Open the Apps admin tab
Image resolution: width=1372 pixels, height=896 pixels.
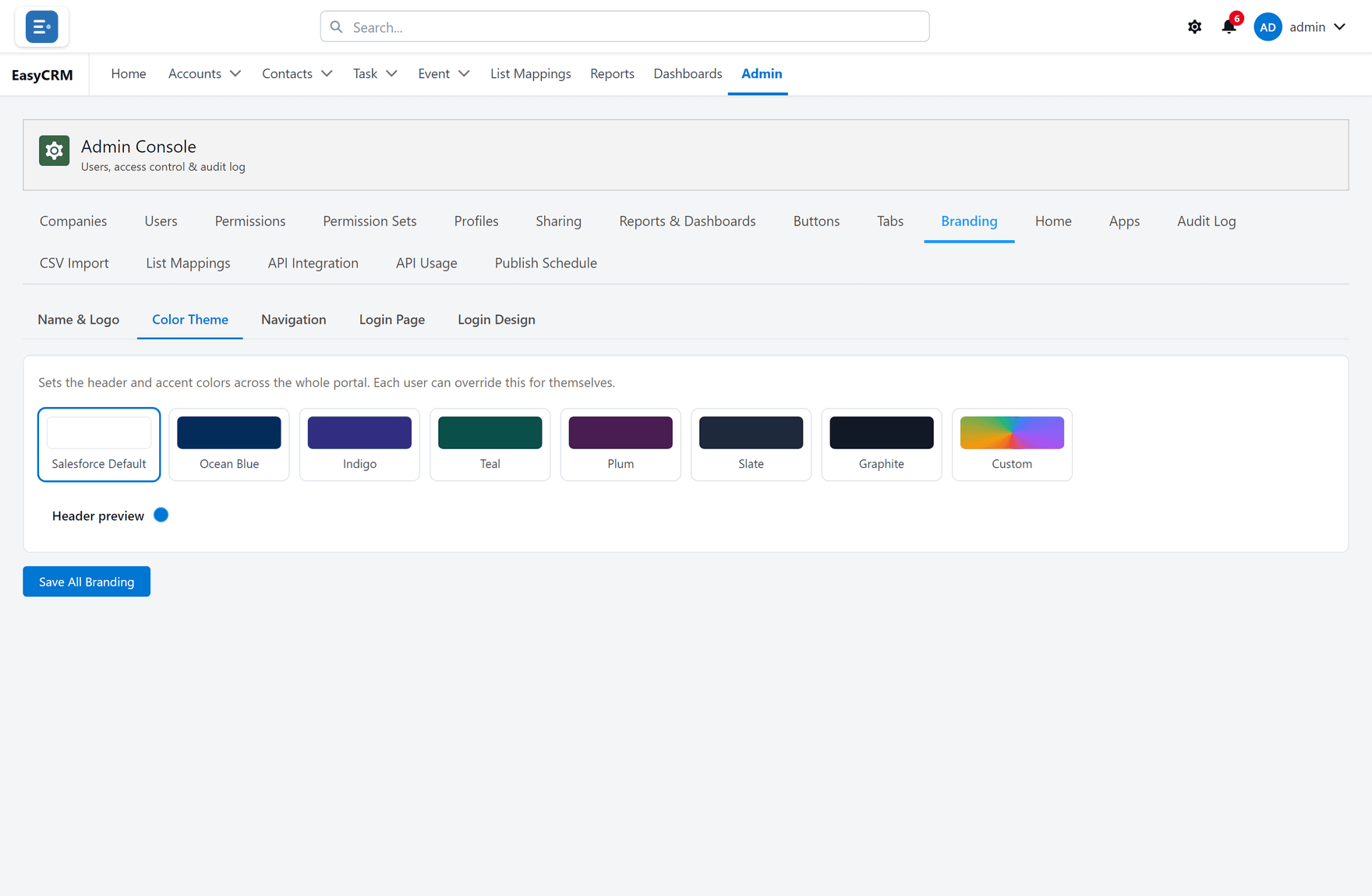(1124, 221)
